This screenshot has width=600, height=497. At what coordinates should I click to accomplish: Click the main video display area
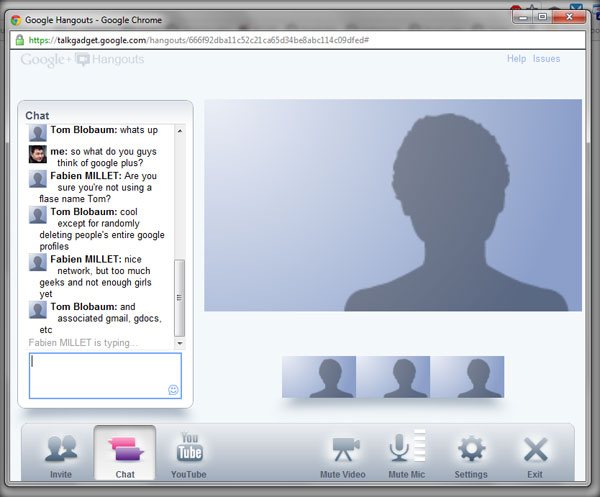click(x=393, y=205)
